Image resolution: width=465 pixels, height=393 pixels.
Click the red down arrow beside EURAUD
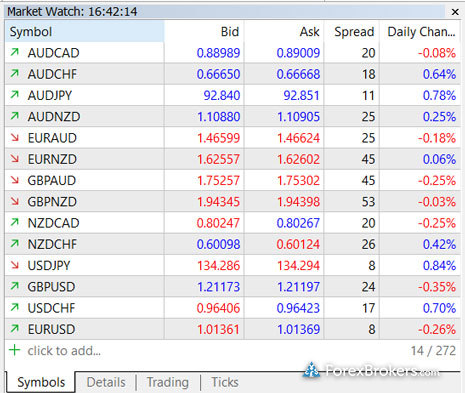14,137
